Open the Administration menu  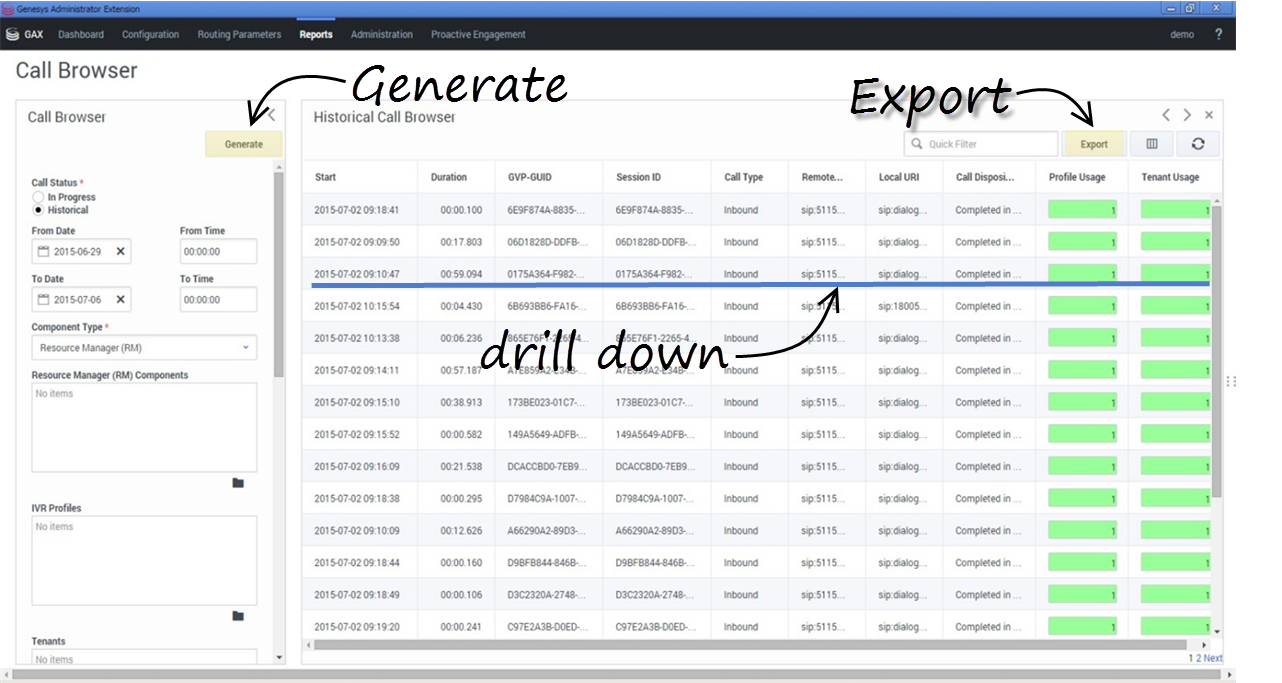pos(381,35)
